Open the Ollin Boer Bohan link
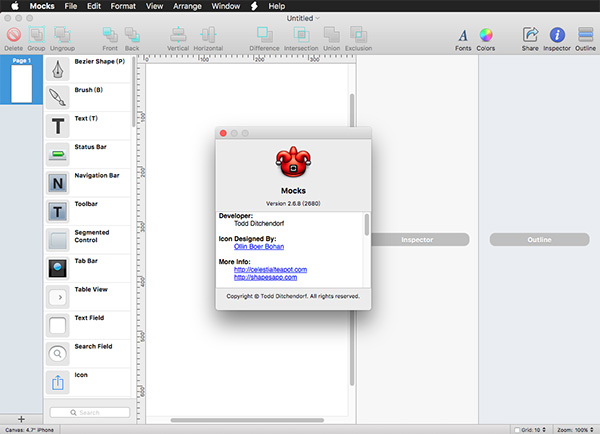Viewport: 600px width, 434px height. [259, 246]
